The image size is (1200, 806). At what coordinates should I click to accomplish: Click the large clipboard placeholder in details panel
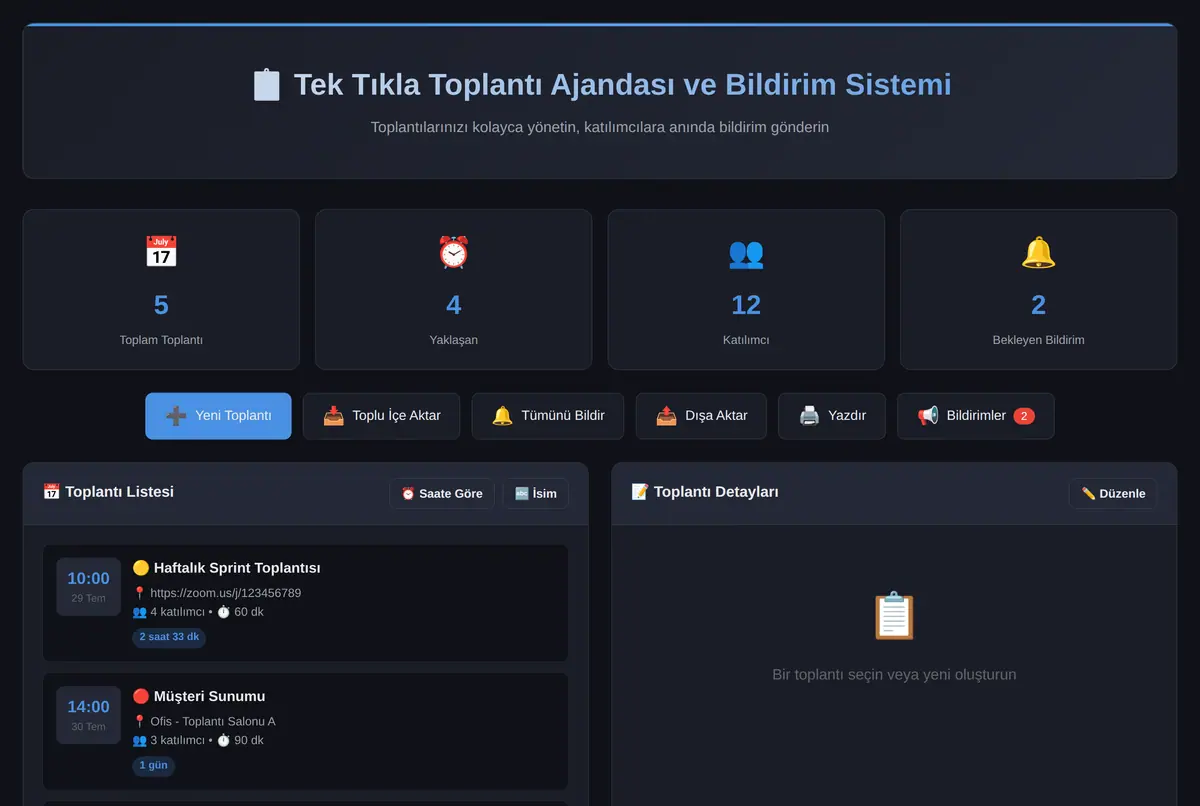click(894, 616)
